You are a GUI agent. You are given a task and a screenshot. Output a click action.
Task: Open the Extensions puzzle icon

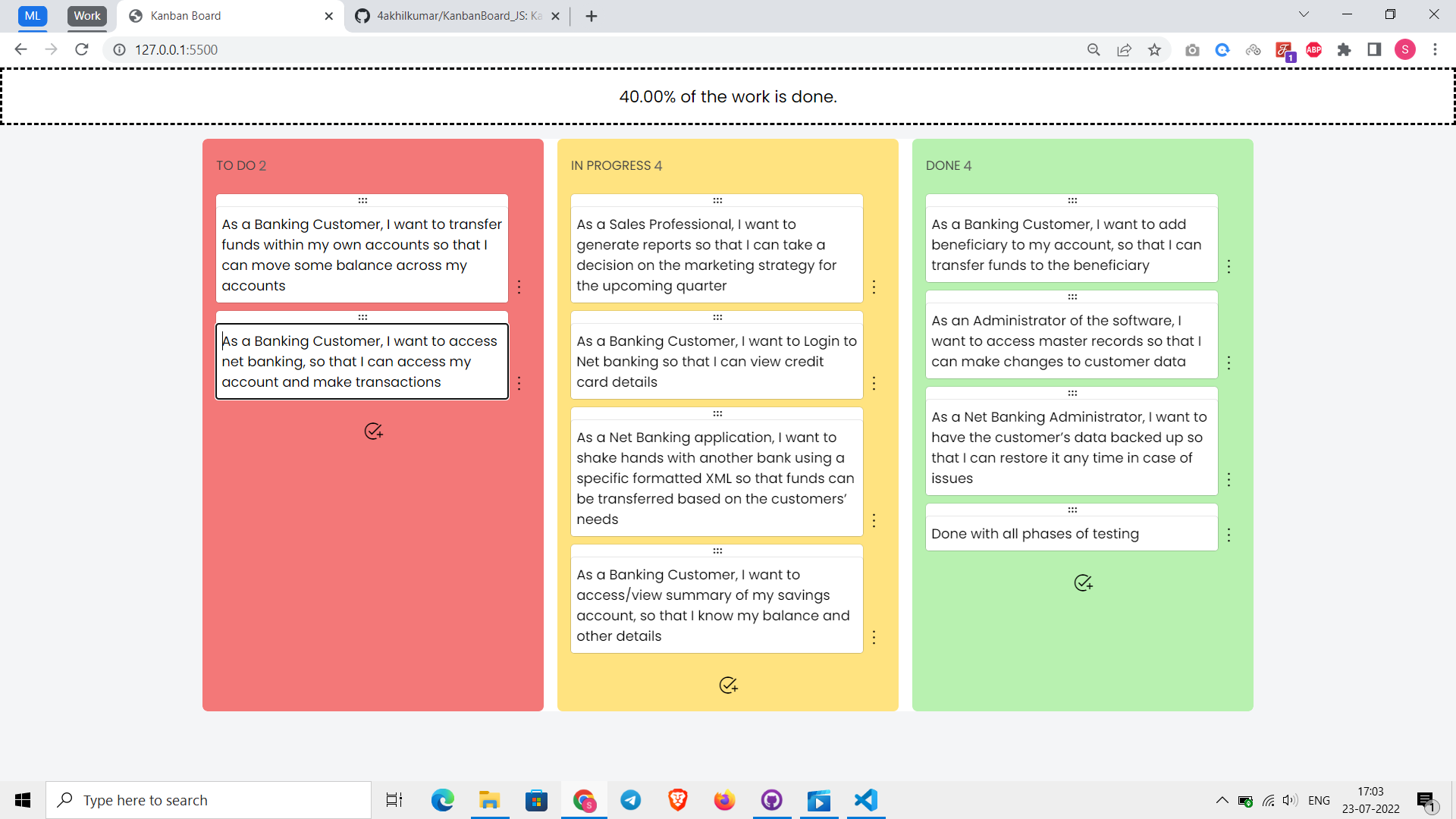[x=1345, y=50]
